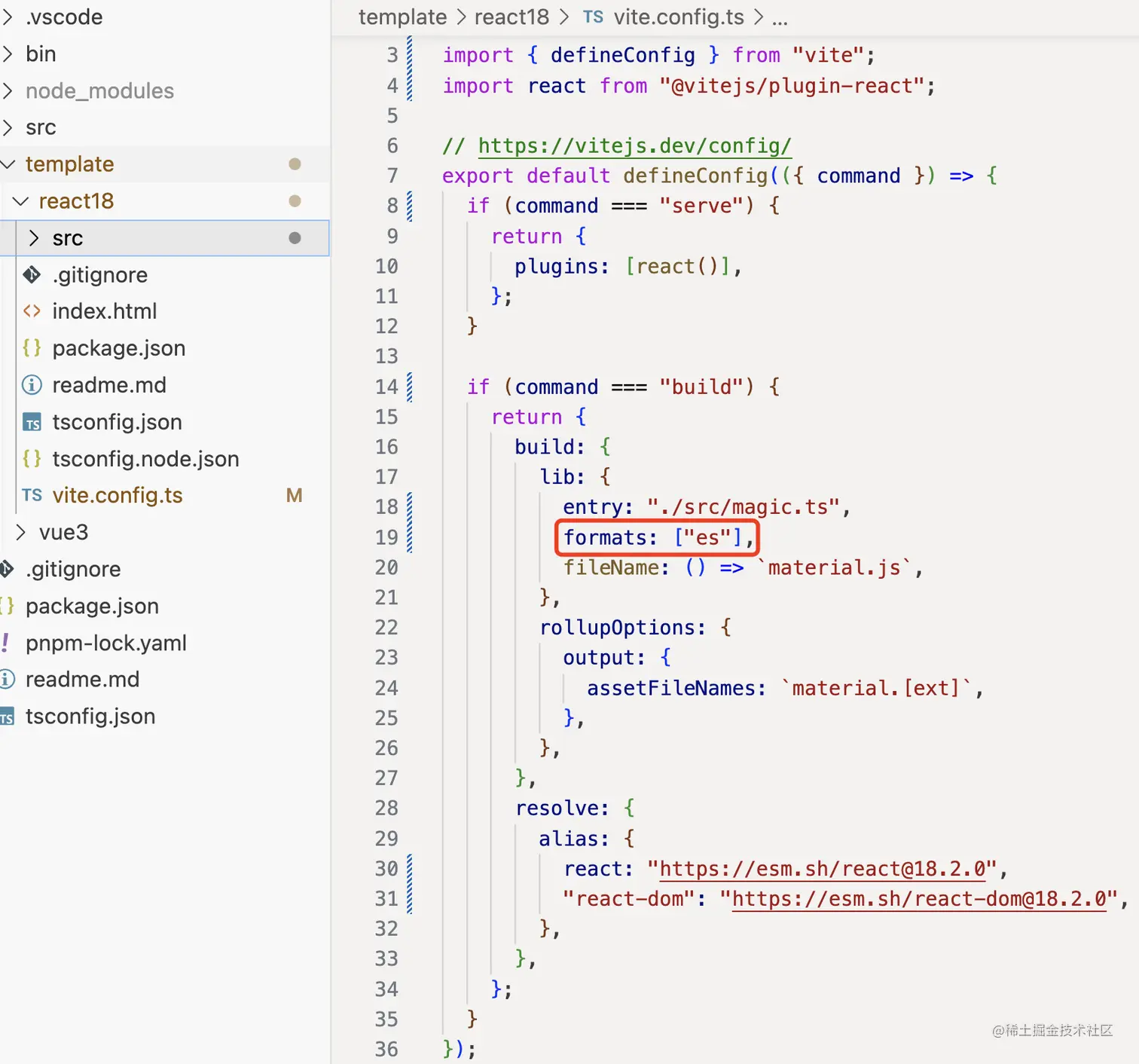The image size is (1139, 1064).
Task: Click the yaml icon of pnpm-lock.yaml
Action: click(x=6, y=643)
